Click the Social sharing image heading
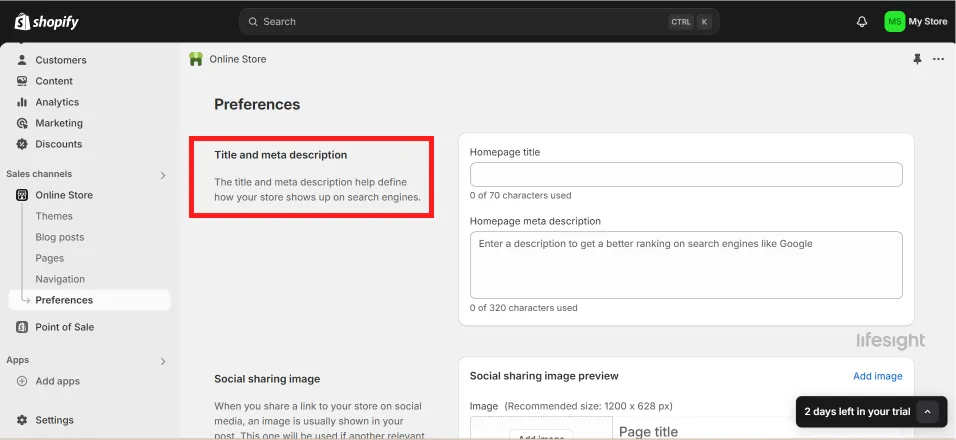The image size is (956, 440). [267, 378]
